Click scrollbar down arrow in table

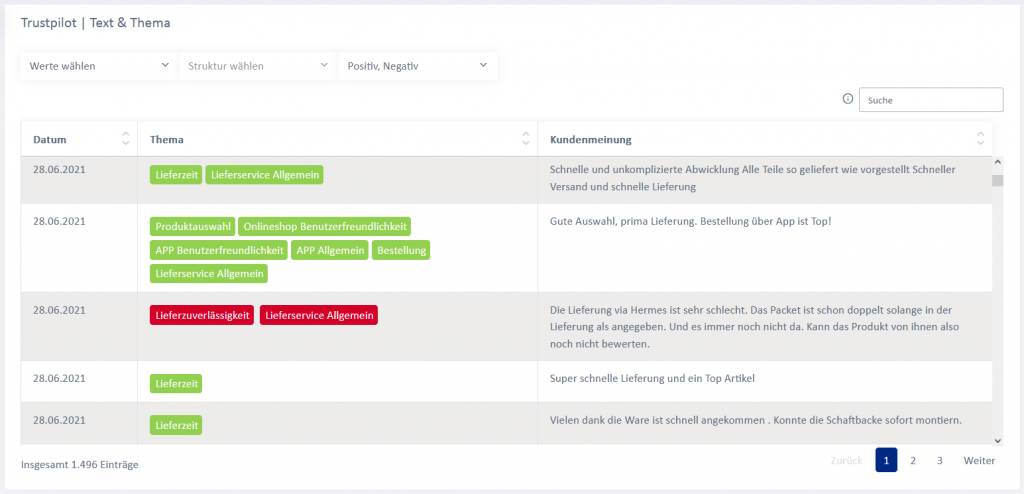click(996, 439)
